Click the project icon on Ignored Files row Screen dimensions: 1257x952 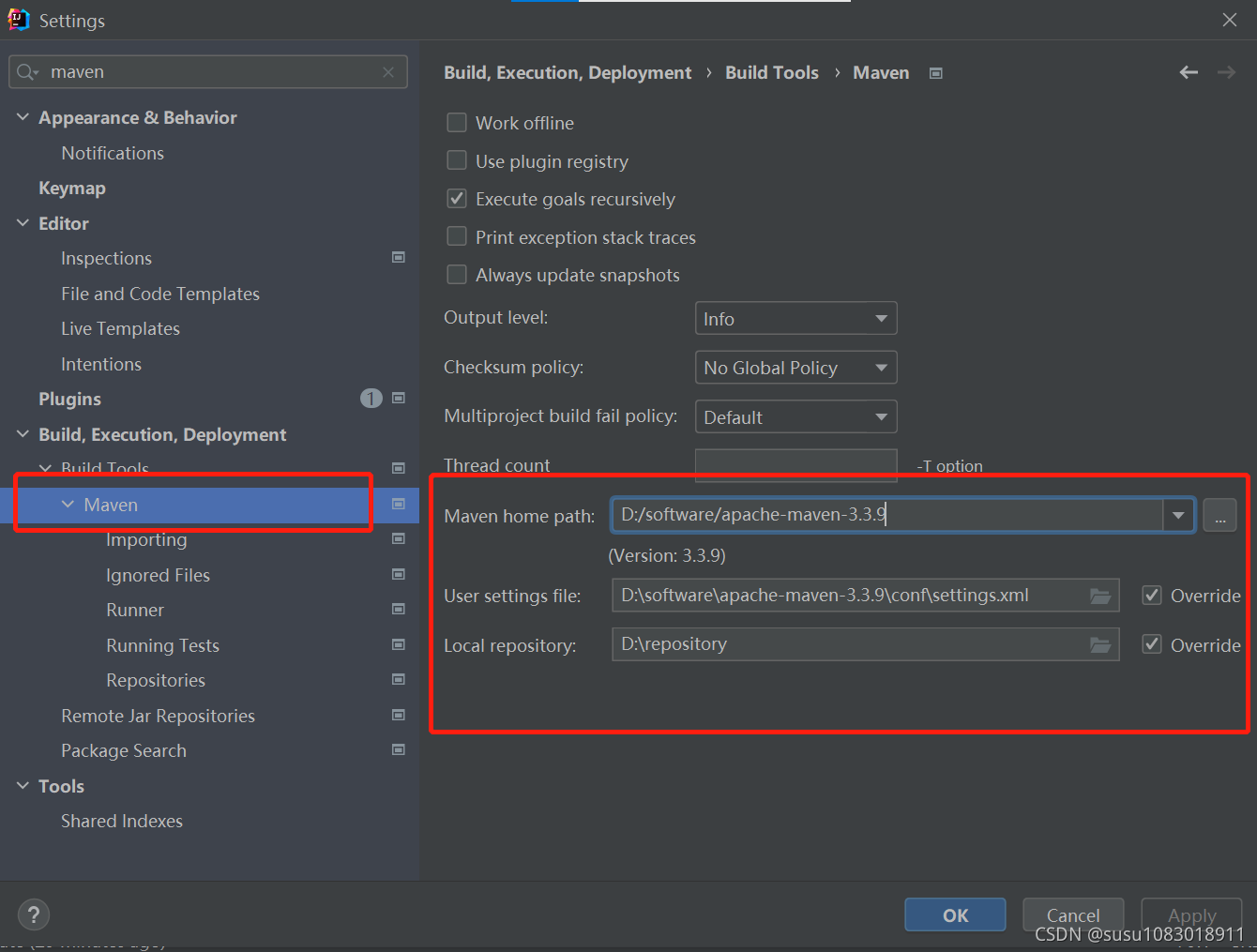[x=399, y=574]
